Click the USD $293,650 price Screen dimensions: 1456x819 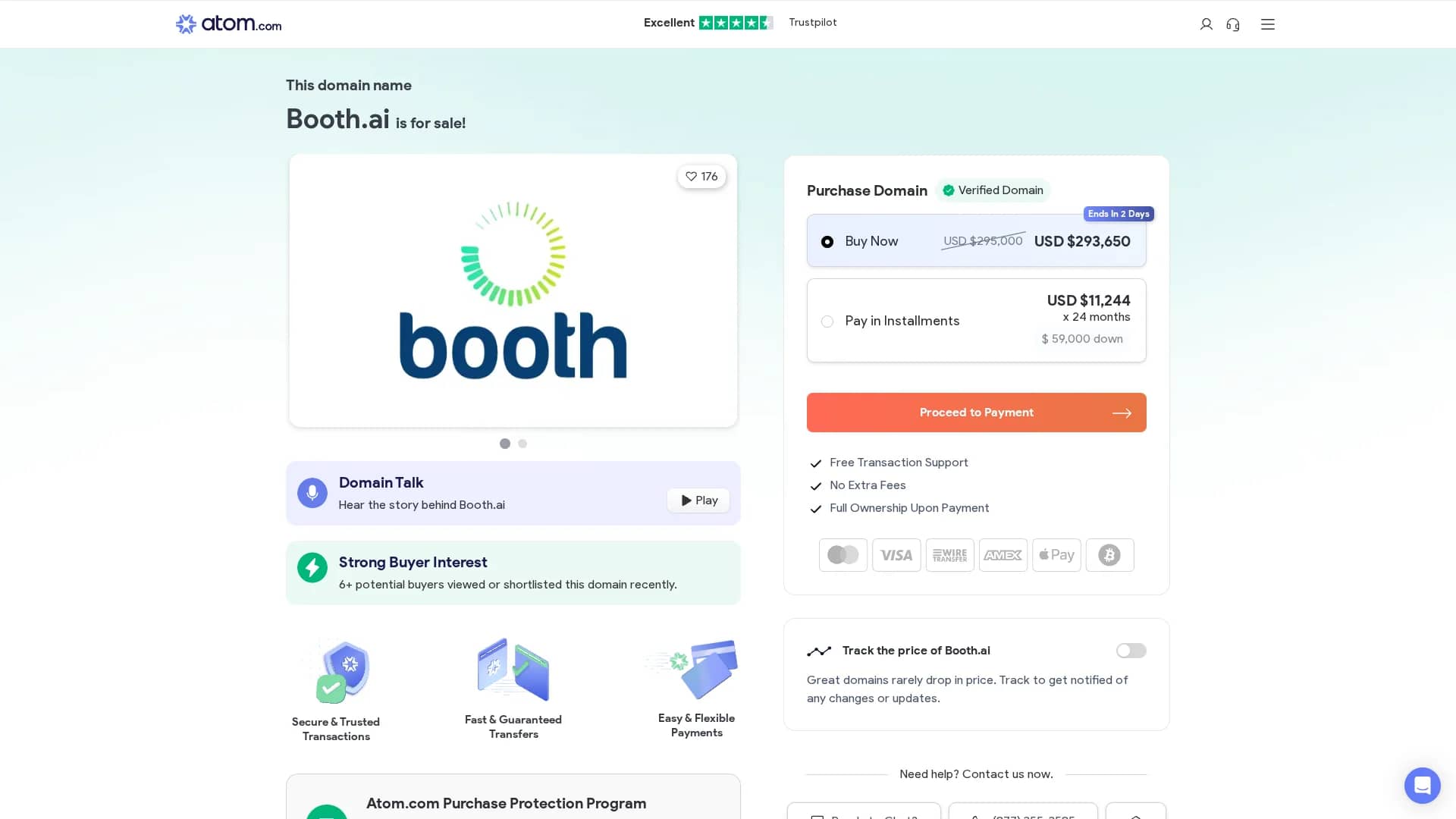1082,242
